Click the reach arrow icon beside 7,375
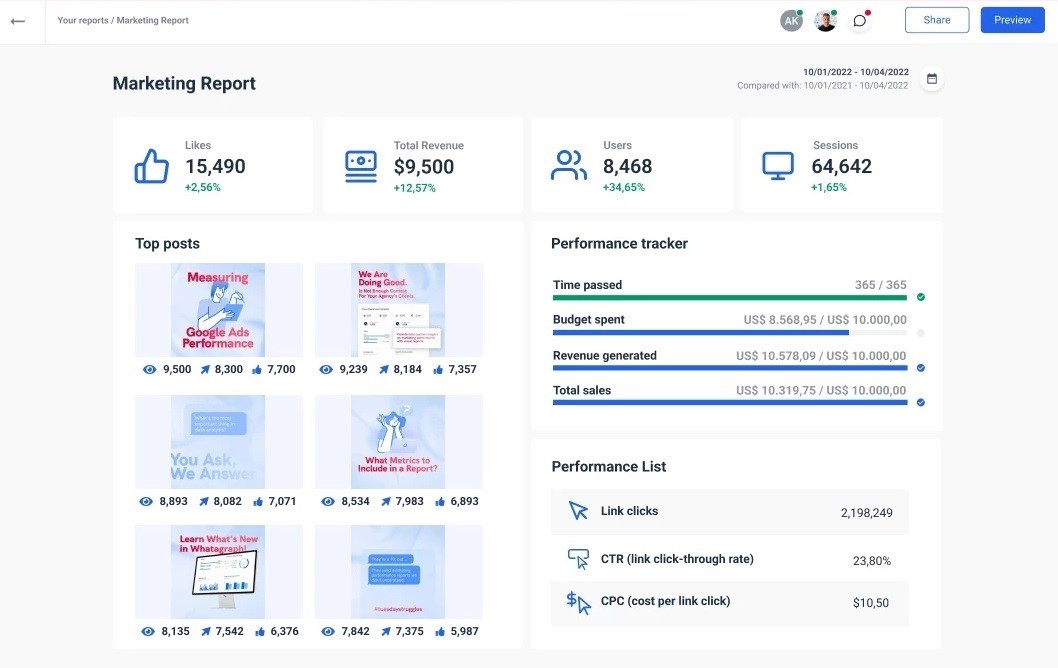Screen dimensions: 1058x668 click(x=386, y=632)
